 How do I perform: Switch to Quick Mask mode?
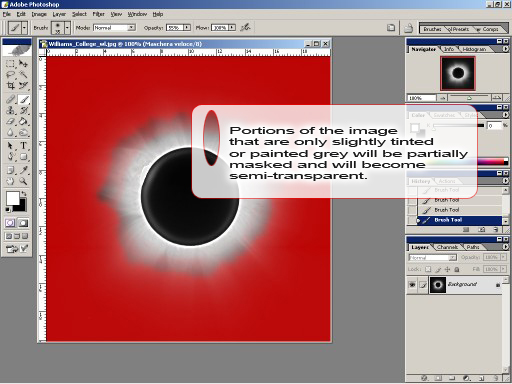click(23, 223)
